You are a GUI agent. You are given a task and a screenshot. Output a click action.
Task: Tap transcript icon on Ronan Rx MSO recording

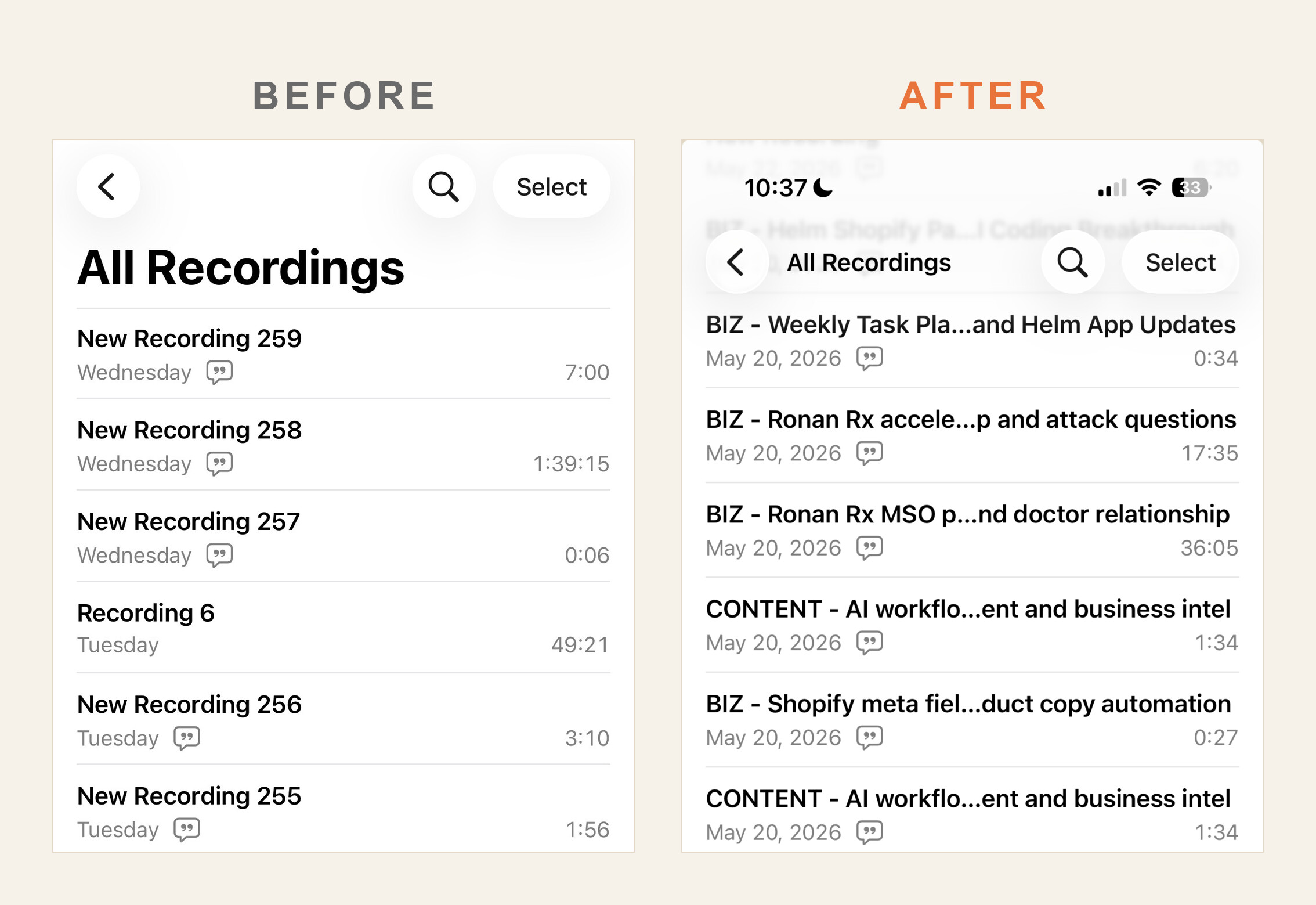coord(870,547)
